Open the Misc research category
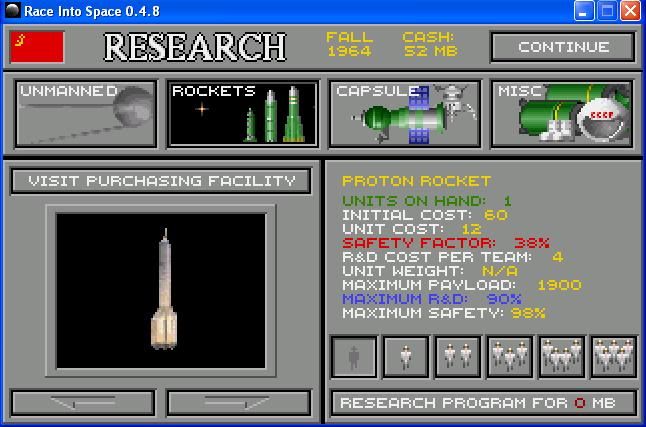The width and height of the screenshot is (646, 427). (x=562, y=114)
